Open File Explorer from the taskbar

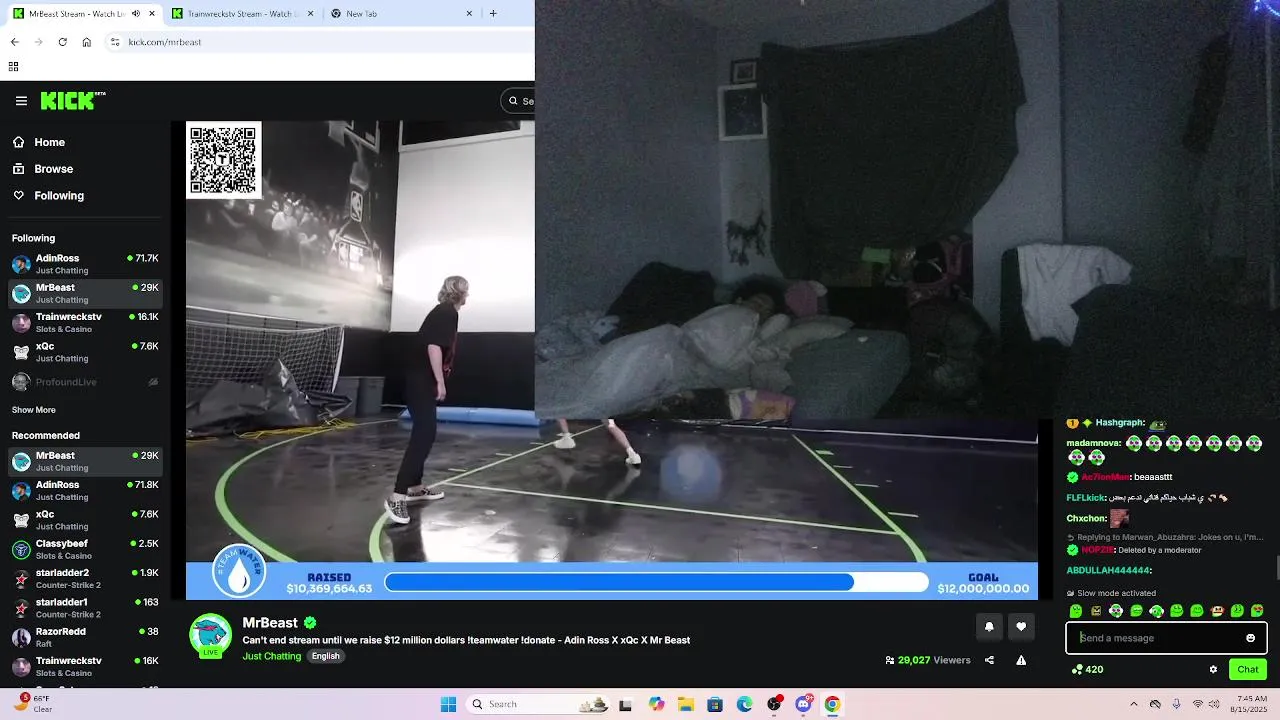[x=685, y=704]
